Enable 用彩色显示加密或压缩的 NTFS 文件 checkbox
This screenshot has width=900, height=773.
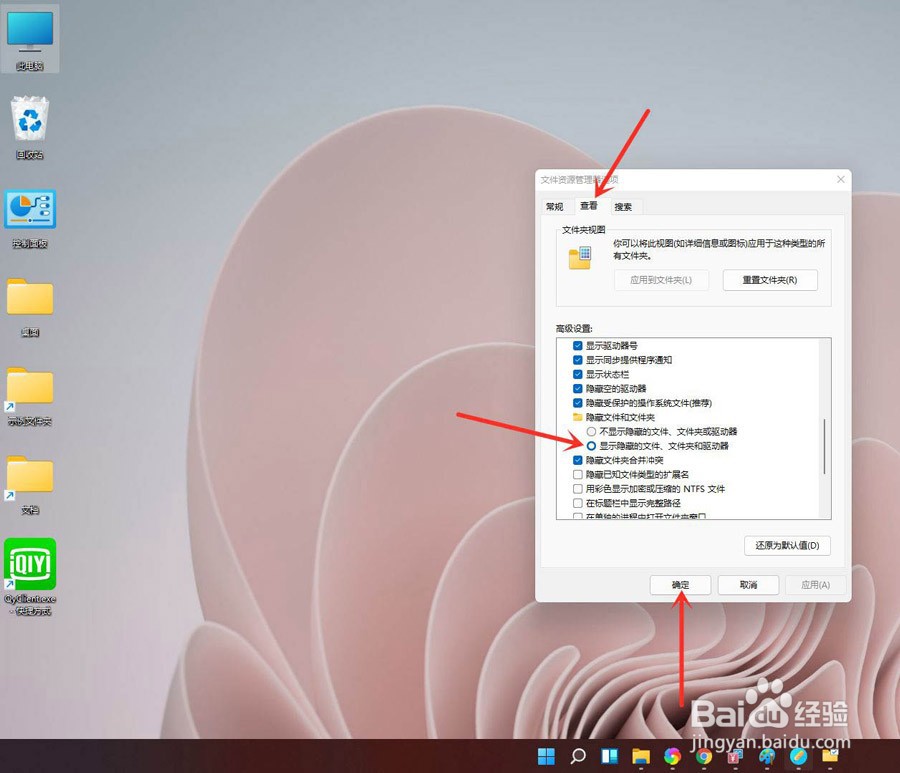pyautogui.click(x=578, y=489)
